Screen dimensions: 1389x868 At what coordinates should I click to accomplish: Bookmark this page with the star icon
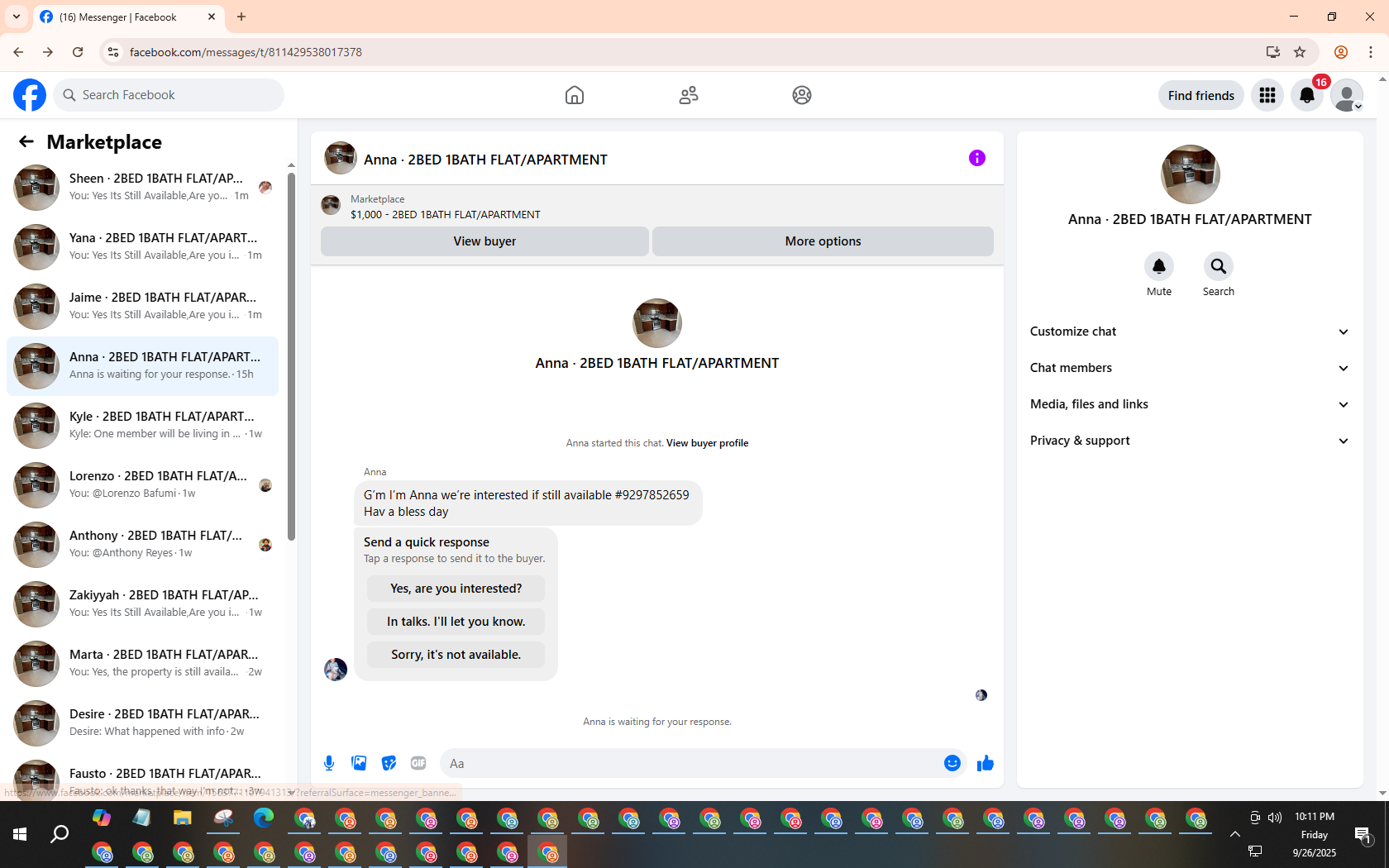coord(1300,52)
